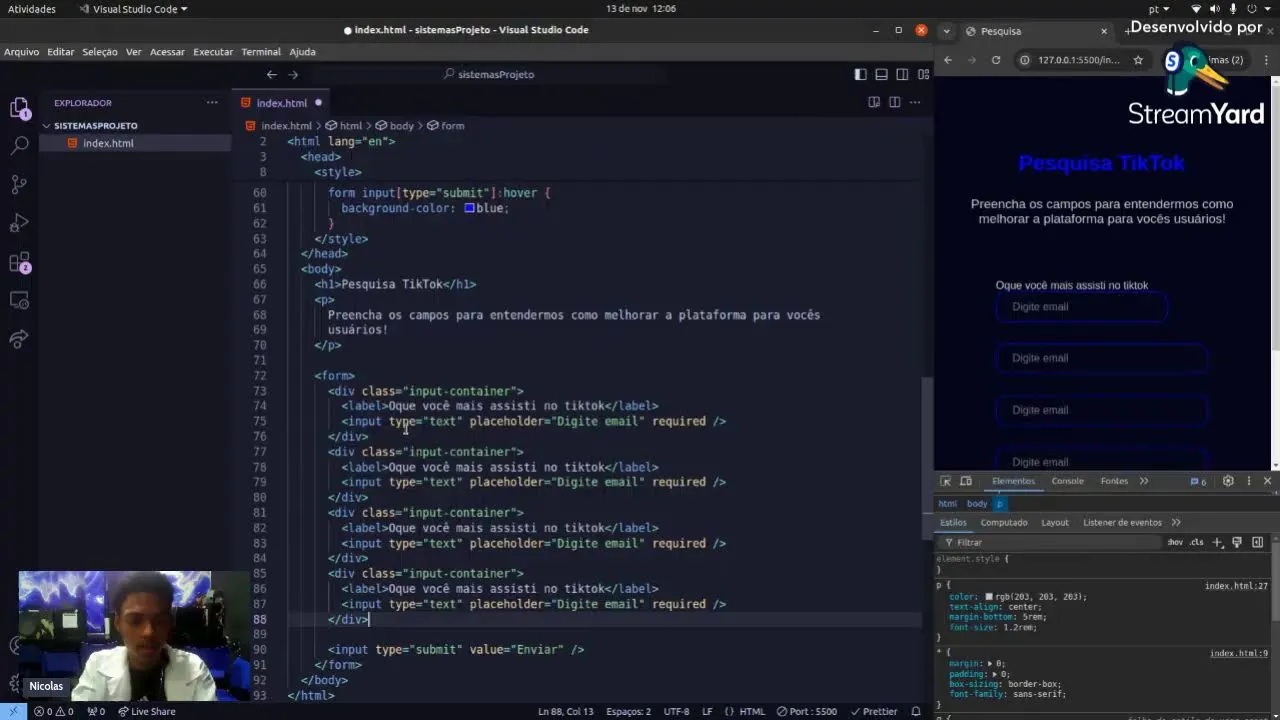Open the Acessar menu
The image size is (1280, 720).
click(x=167, y=52)
